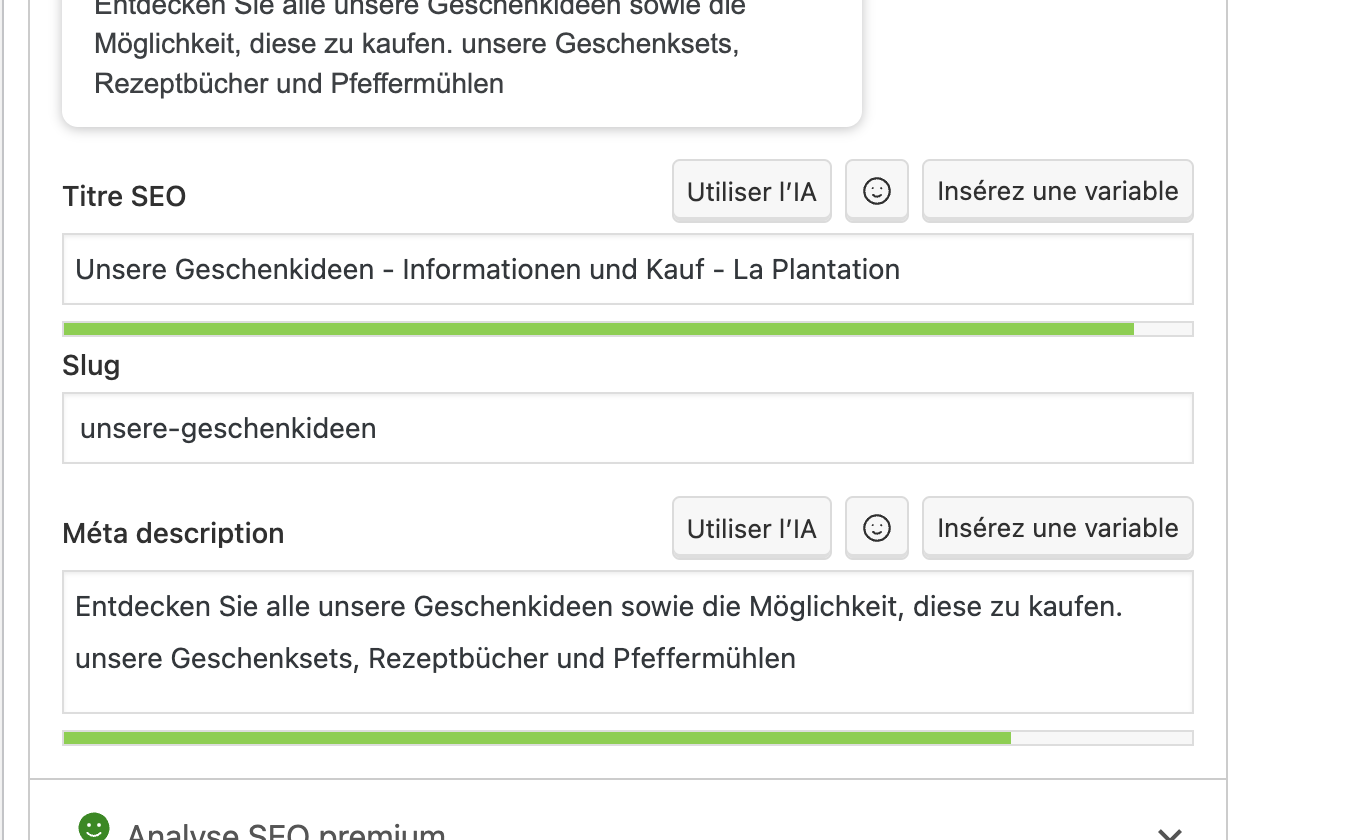Click the 'Slug' label

[91, 365]
